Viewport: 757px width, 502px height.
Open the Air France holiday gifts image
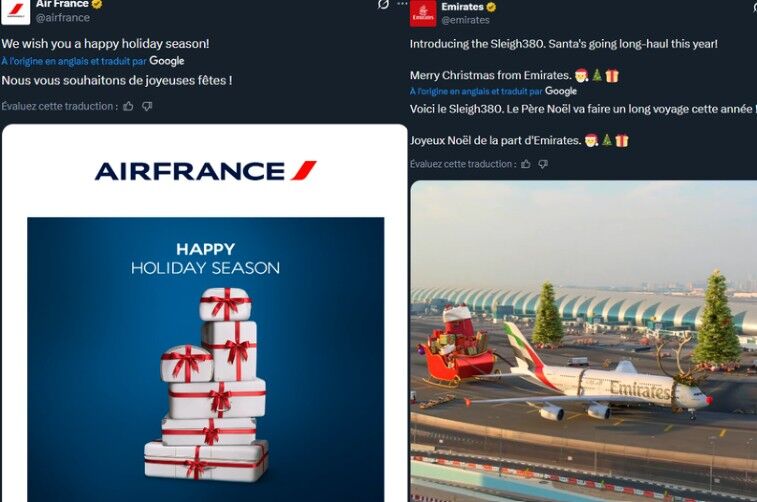pyautogui.click(x=205, y=313)
